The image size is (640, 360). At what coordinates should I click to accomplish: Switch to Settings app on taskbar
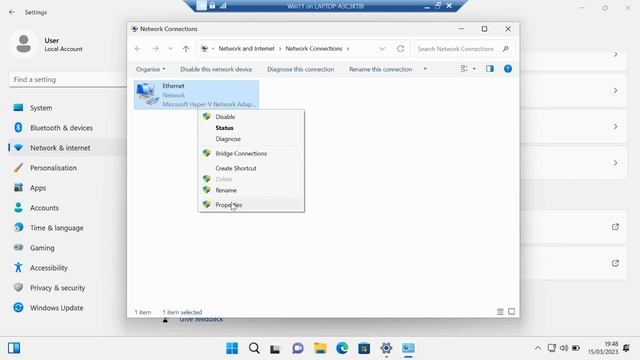[386, 348]
